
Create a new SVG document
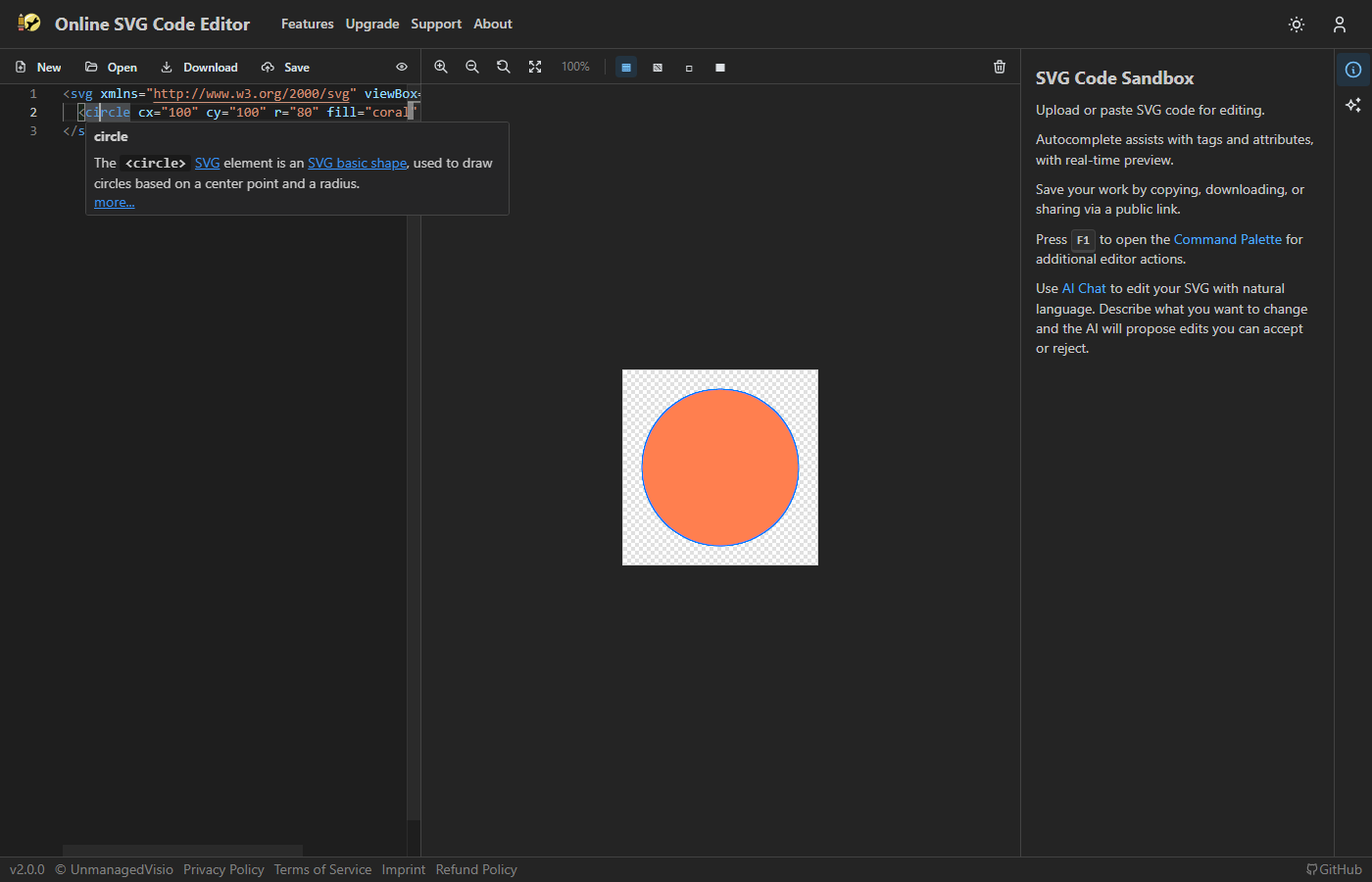[x=37, y=67]
